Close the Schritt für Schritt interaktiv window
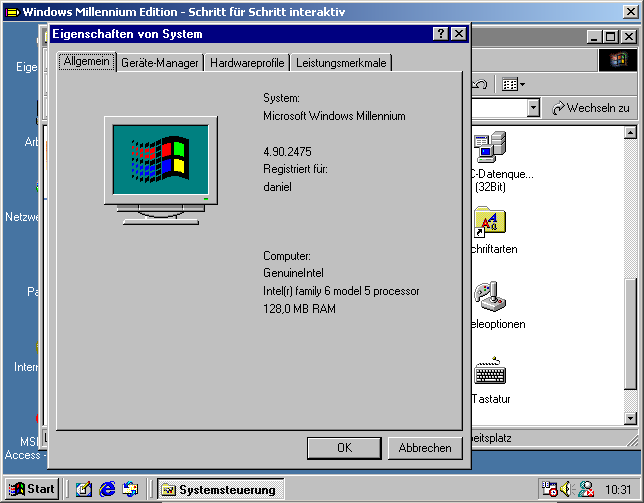This screenshot has height=503, width=644. [630, 11]
